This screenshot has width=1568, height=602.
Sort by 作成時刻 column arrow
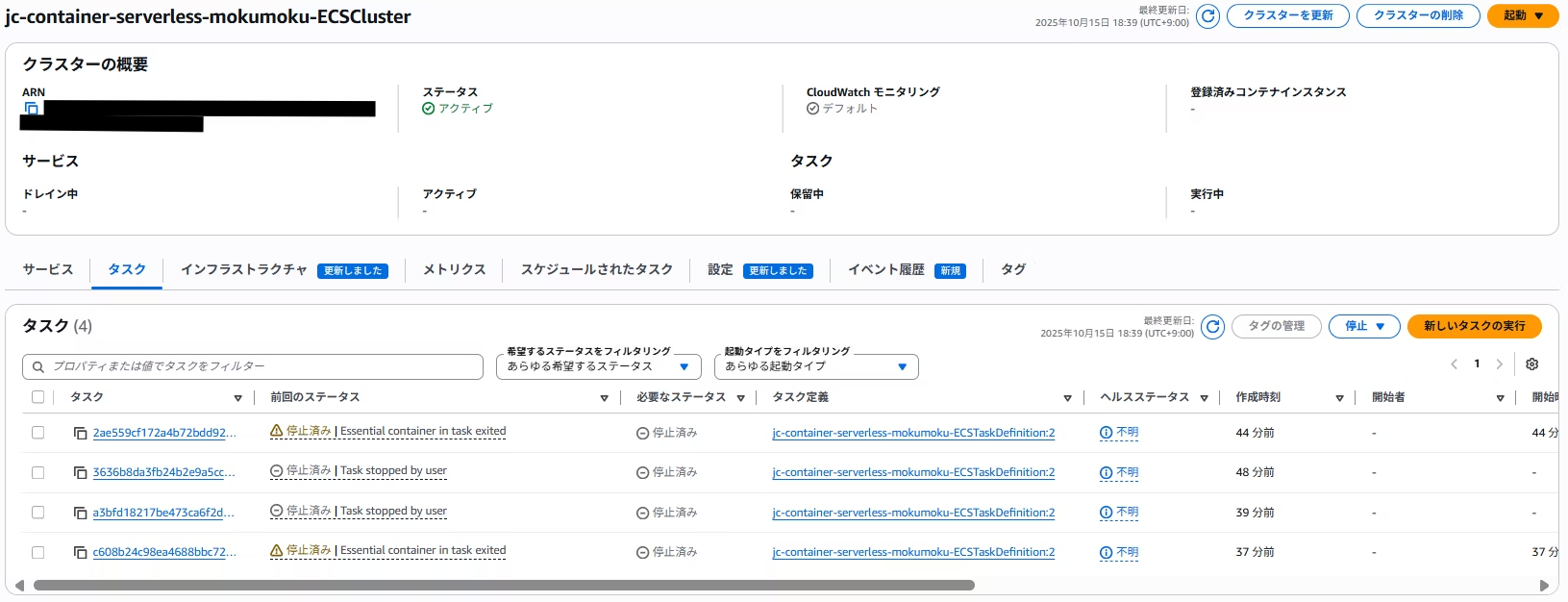1339,398
